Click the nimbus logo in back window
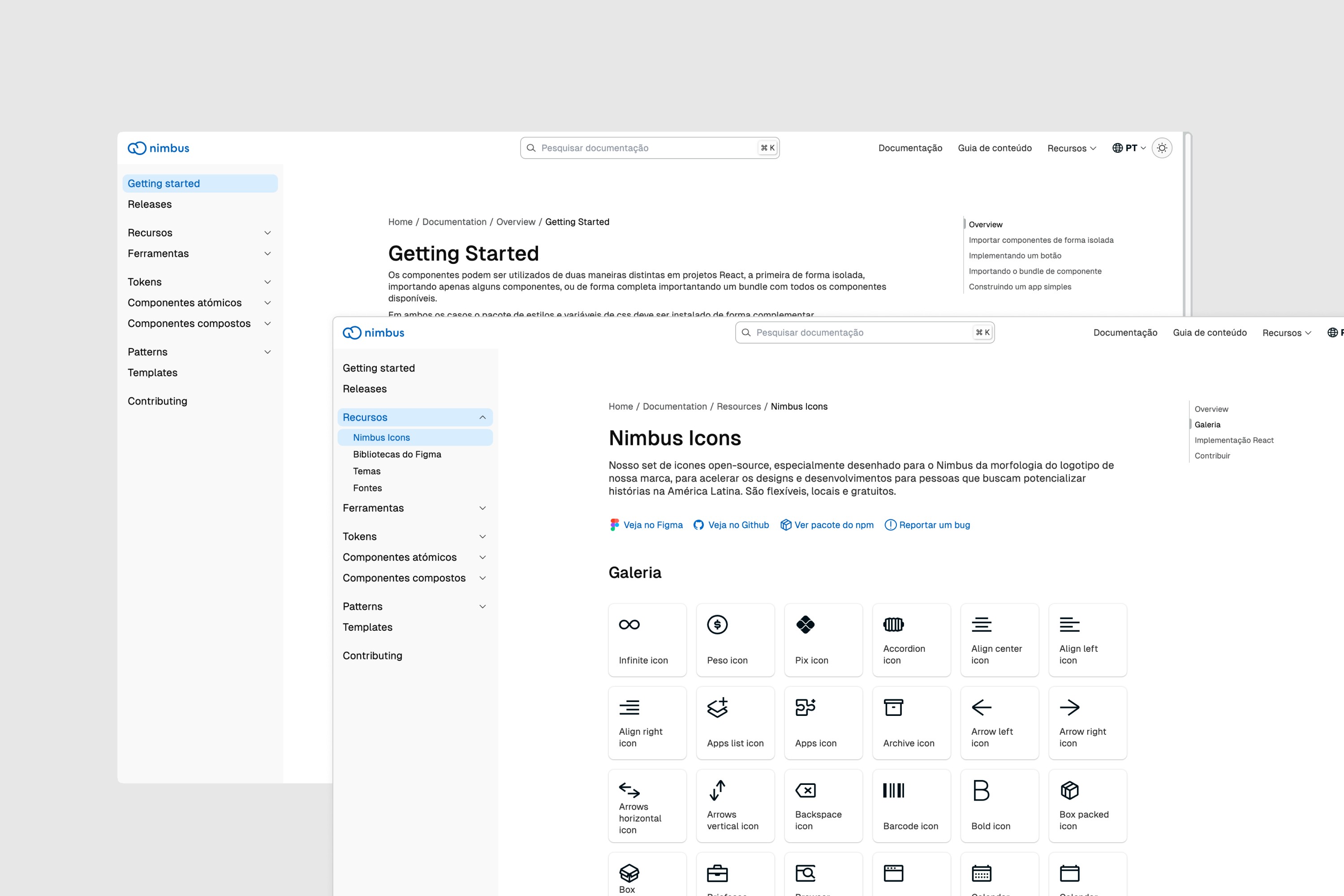 [x=158, y=148]
